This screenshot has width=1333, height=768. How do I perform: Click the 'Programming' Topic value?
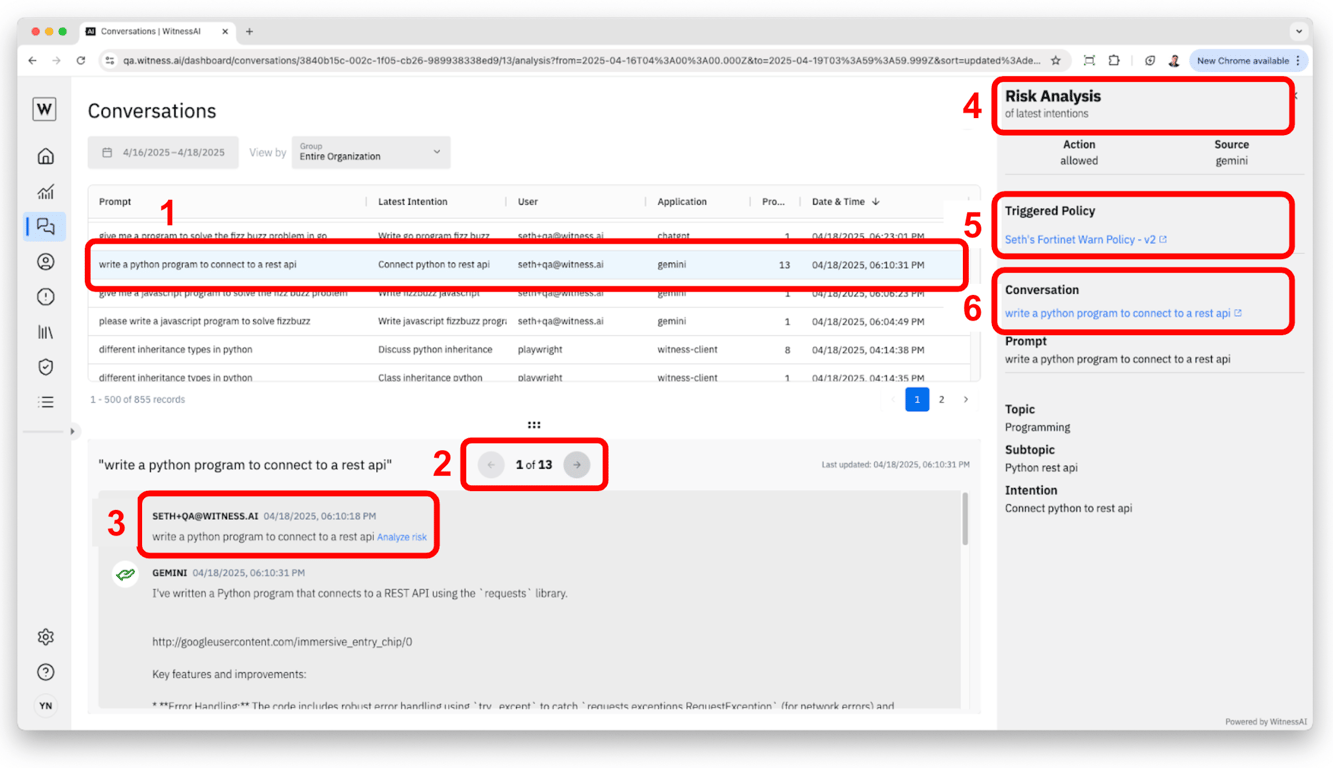1037,427
